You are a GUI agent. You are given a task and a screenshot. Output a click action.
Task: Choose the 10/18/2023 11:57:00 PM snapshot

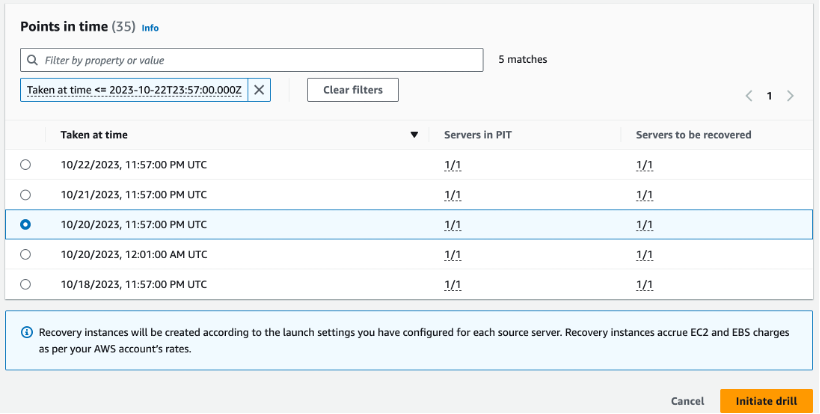pos(25,284)
